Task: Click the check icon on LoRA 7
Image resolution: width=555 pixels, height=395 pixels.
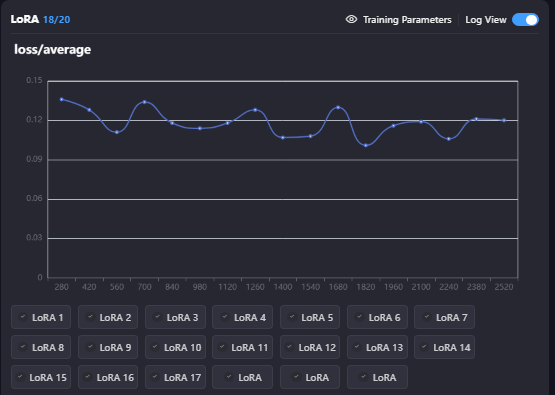Action: [x=427, y=317]
